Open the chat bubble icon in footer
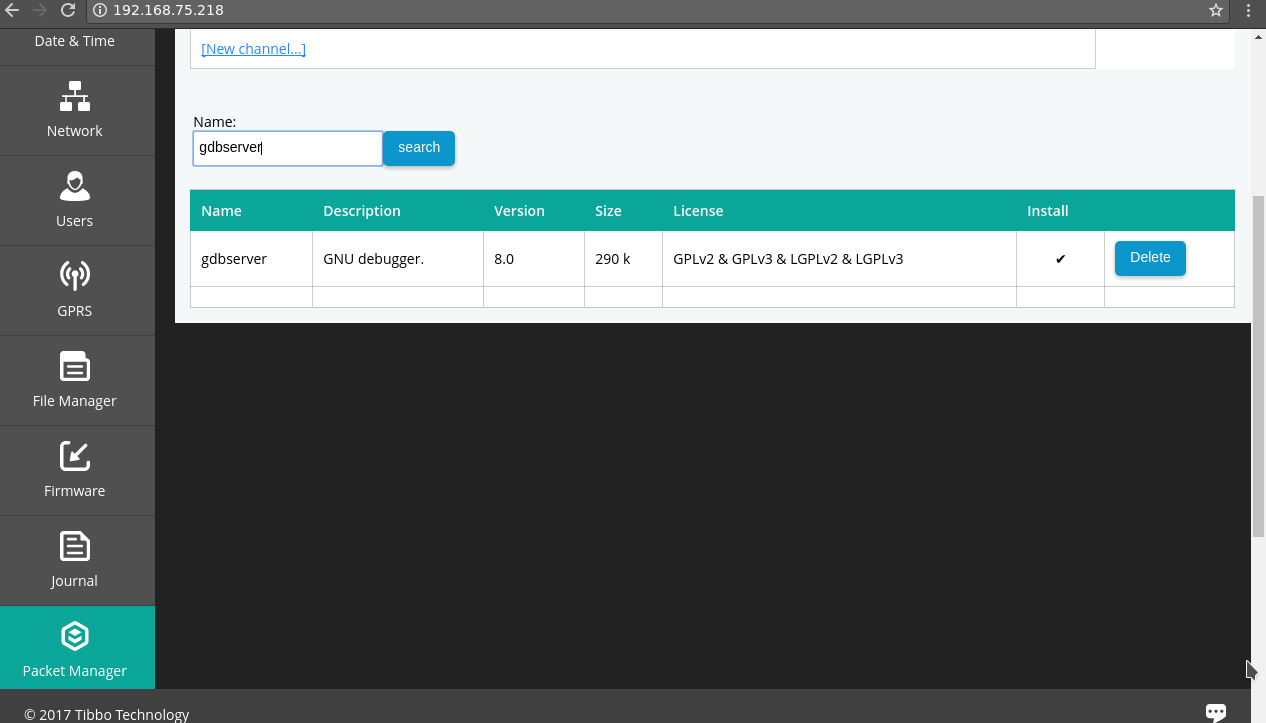The height and width of the screenshot is (723, 1266). [x=1216, y=712]
